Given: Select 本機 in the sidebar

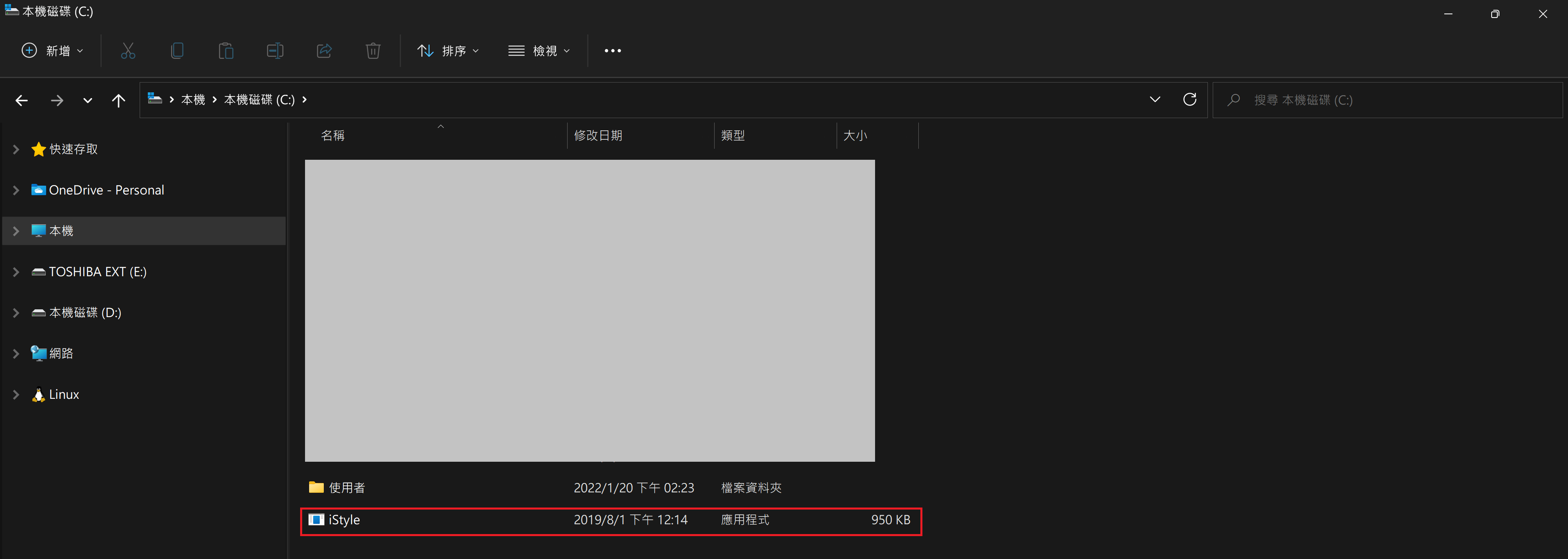Looking at the screenshot, I should coord(61,230).
